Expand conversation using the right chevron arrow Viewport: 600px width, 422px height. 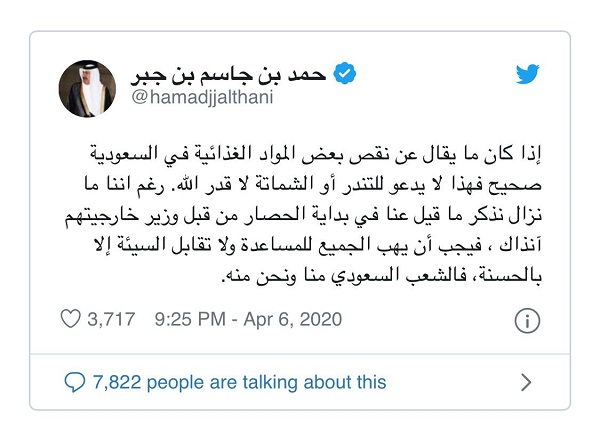point(527,382)
